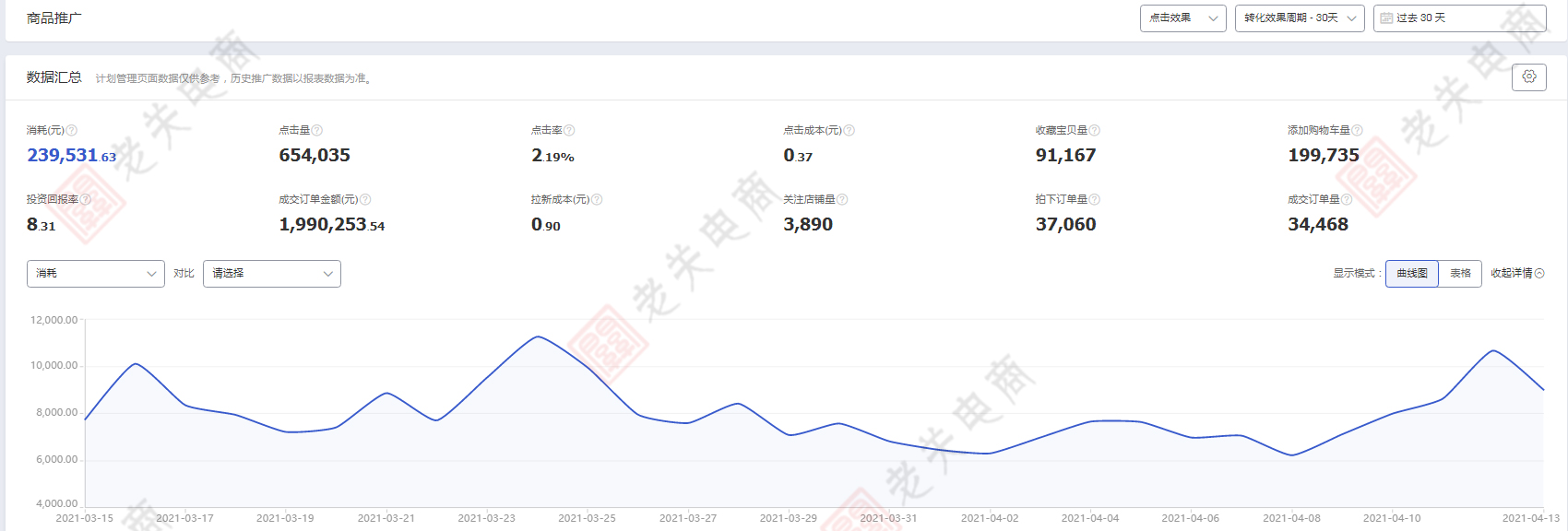Click the 数据汇总 section heading

pyautogui.click(x=54, y=77)
